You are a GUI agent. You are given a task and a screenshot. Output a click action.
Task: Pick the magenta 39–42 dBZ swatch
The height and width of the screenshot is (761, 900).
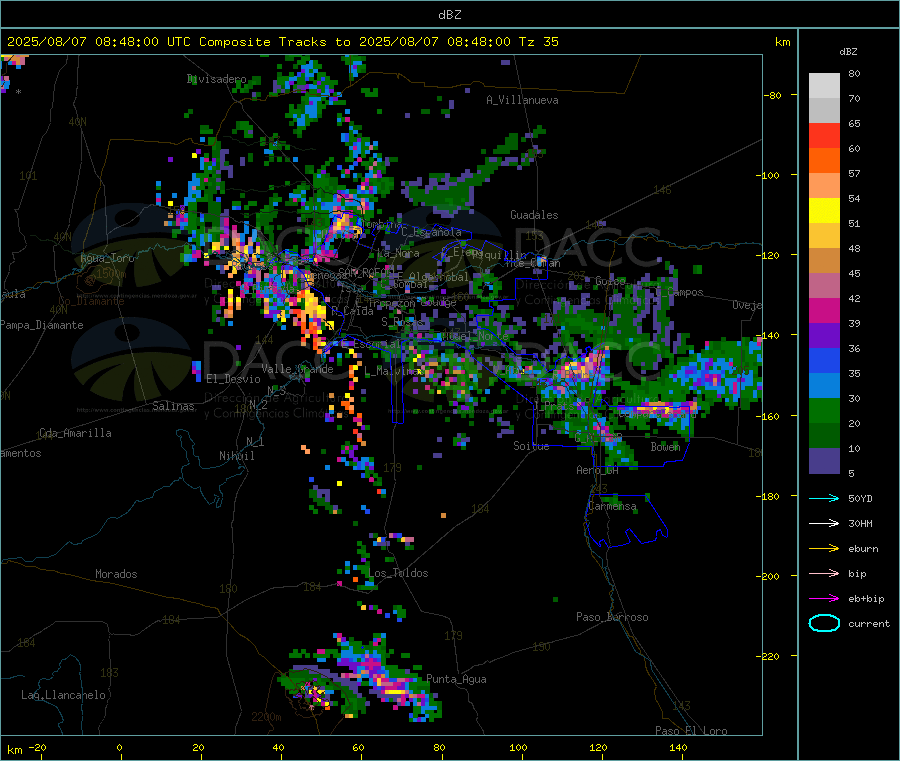point(824,310)
